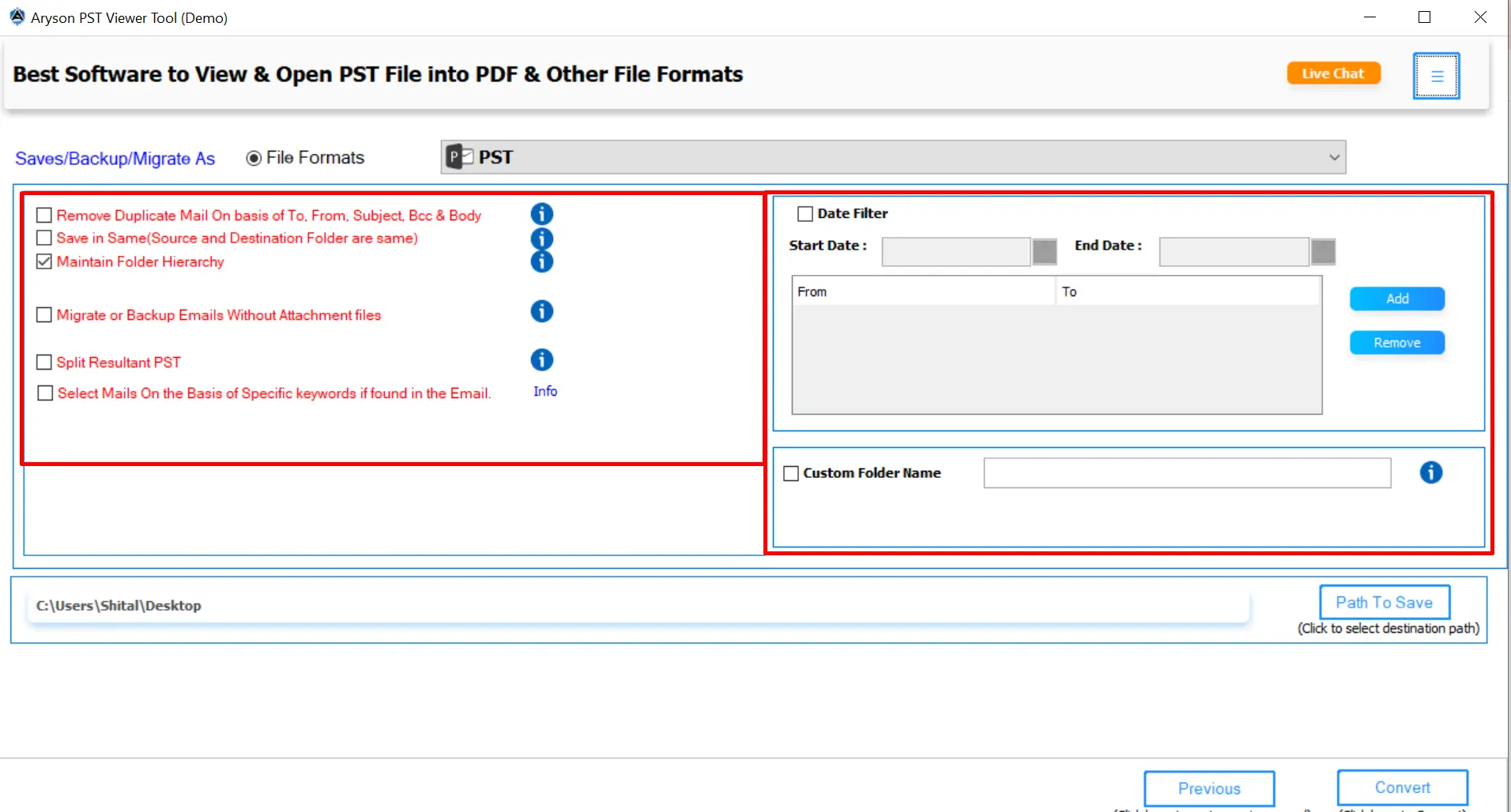Viewport: 1511px width, 812px height.
Task: Select the File Formats radio button
Action: click(x=253, y=157)
